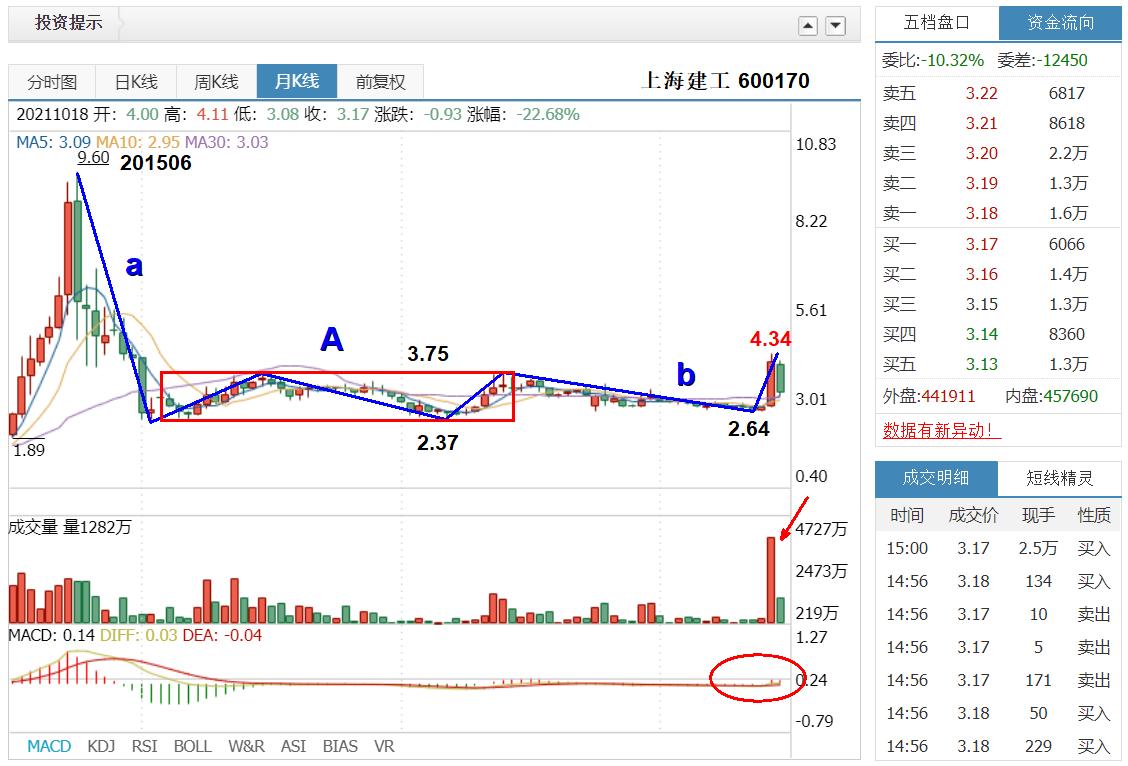Click the up arrow in 投资提示 bar
This screenshot has height=766, width=1128.
(808, 27)
